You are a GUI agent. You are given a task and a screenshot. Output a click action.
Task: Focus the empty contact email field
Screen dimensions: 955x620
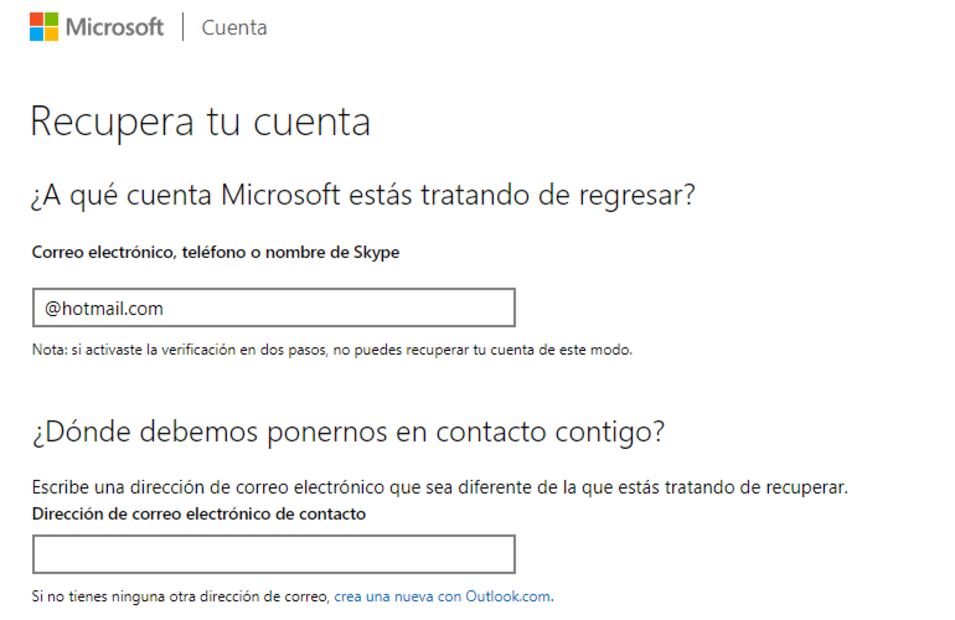coord(273,554)
